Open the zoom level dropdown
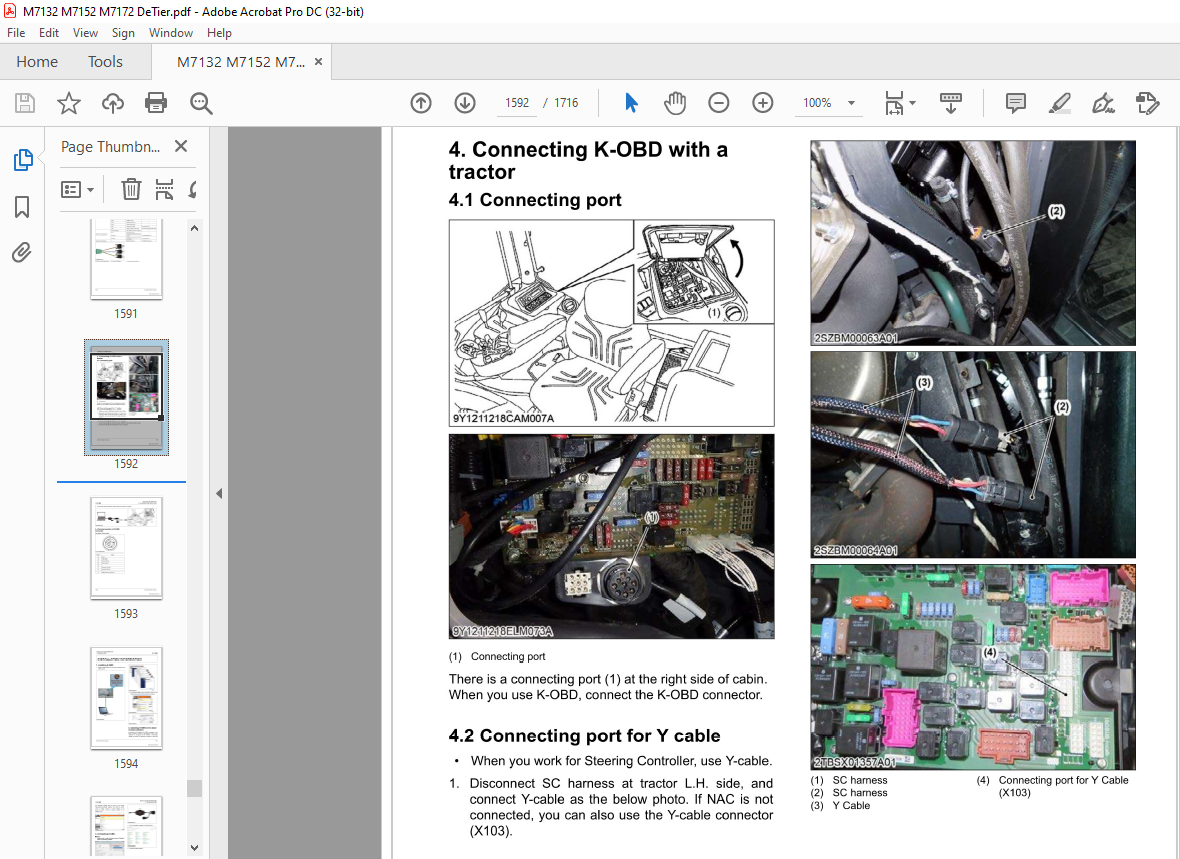The image size is (1180, 859). coord(851,103)
